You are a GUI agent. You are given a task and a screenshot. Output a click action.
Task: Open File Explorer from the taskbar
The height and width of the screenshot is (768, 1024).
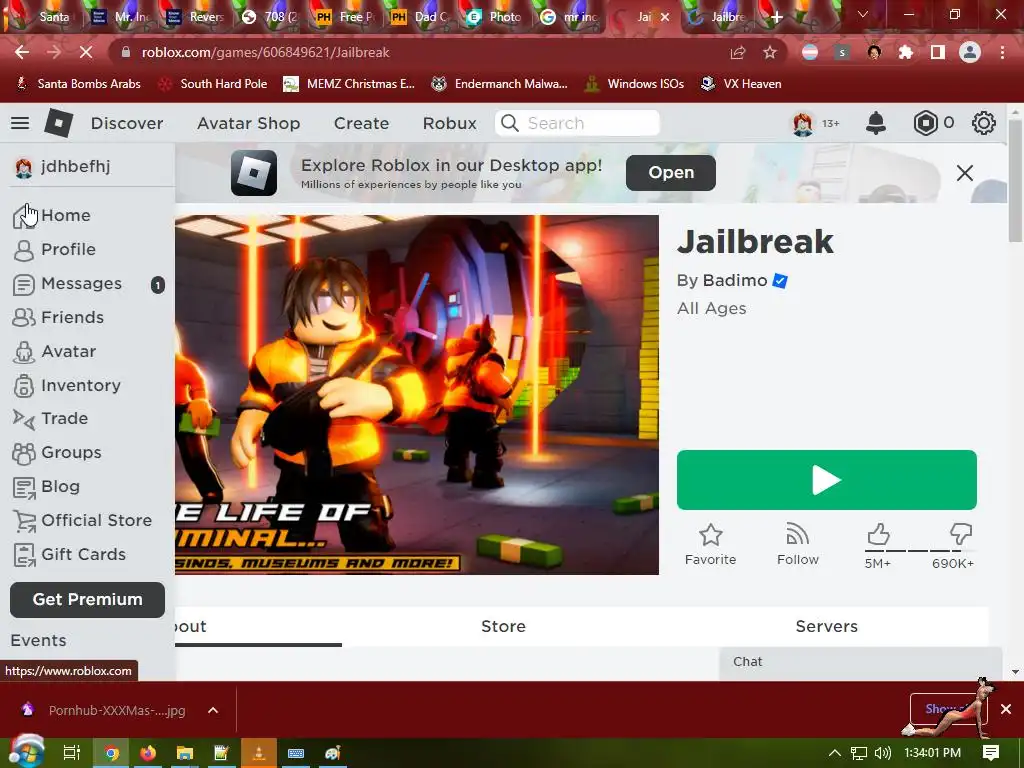pyautogui.click(x=185, y=753)
